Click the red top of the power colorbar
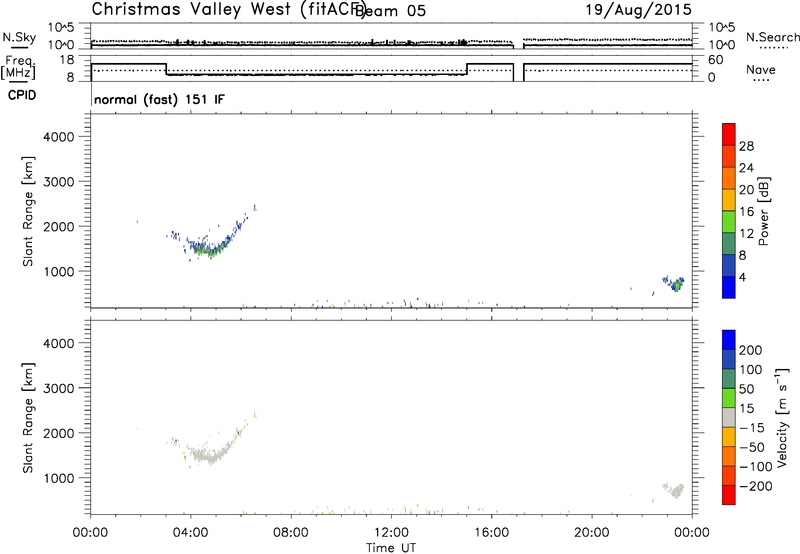Viewport: 800px width, 554px height. [x=729, y=134]
